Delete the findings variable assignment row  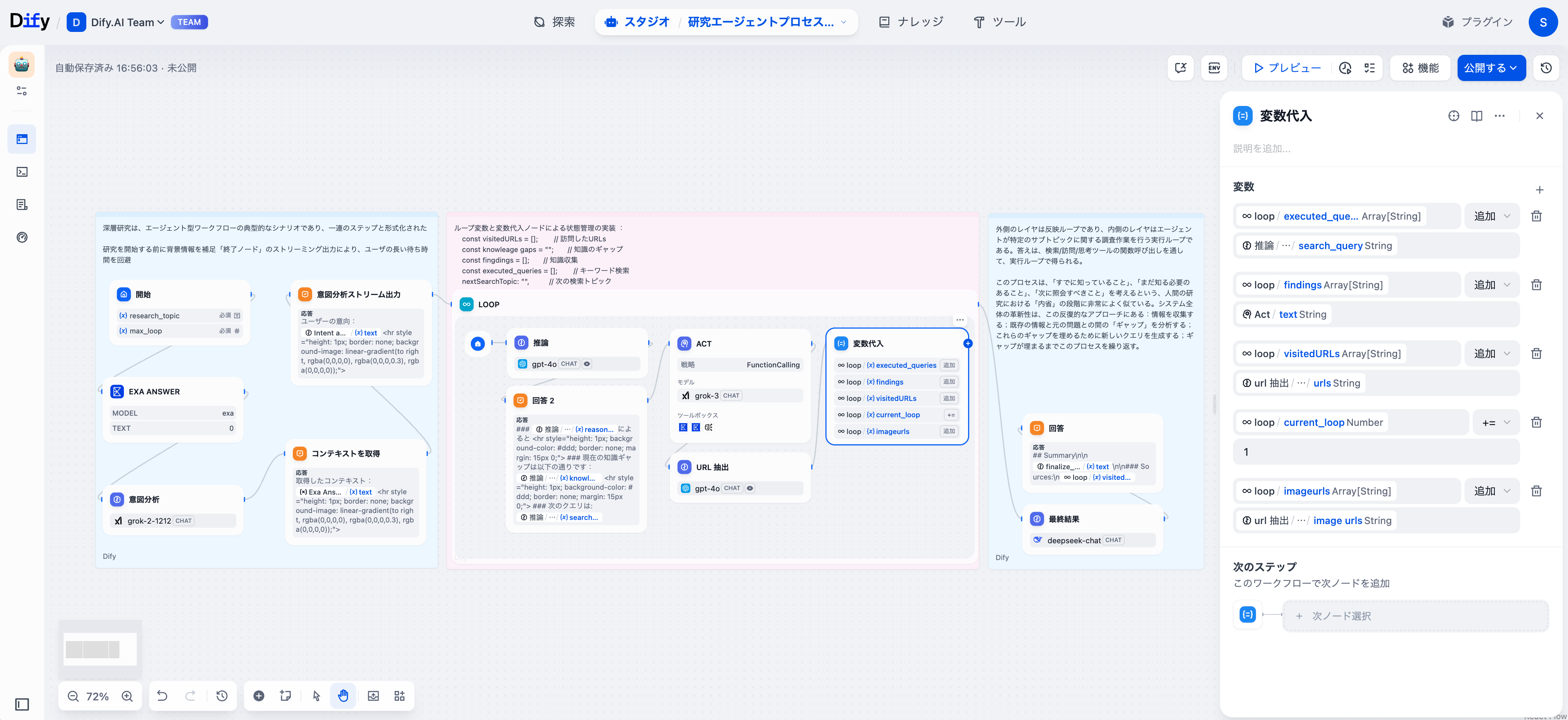(1537, 285)
